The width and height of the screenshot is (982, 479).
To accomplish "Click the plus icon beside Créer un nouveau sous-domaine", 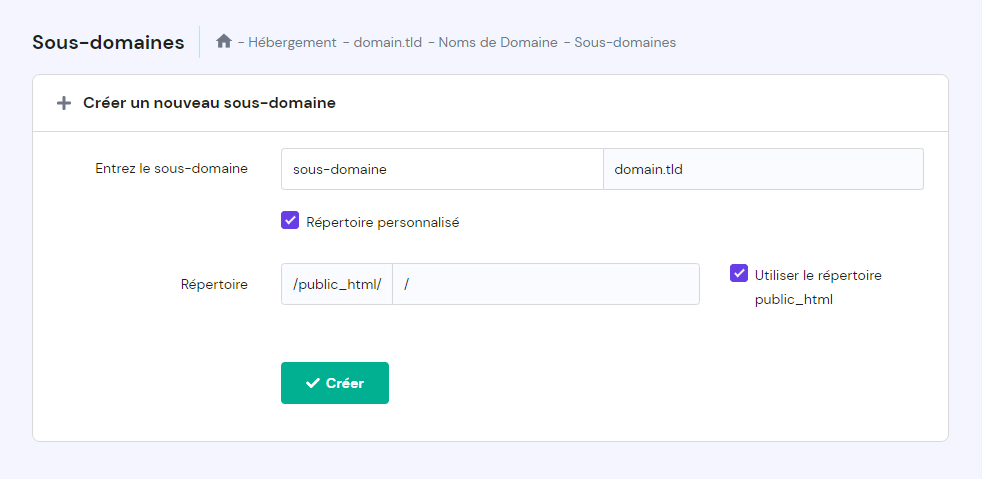I will (64, 103).
